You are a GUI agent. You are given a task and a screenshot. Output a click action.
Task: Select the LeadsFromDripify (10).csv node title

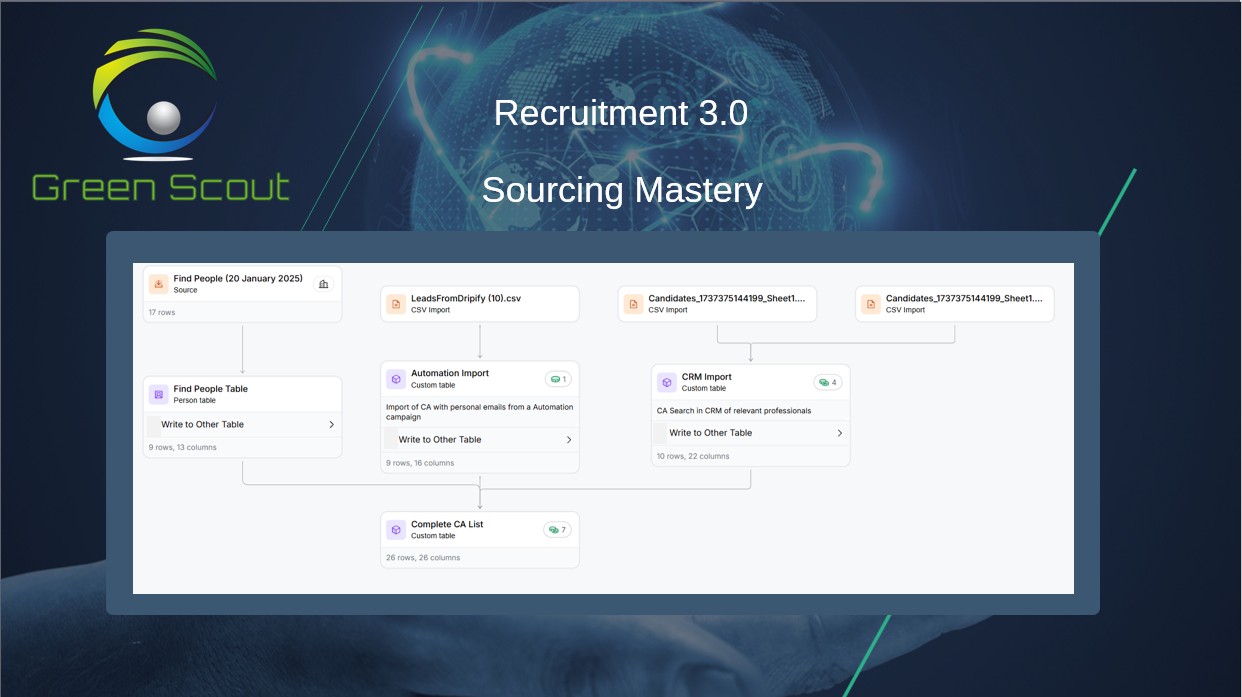point(466,298)
